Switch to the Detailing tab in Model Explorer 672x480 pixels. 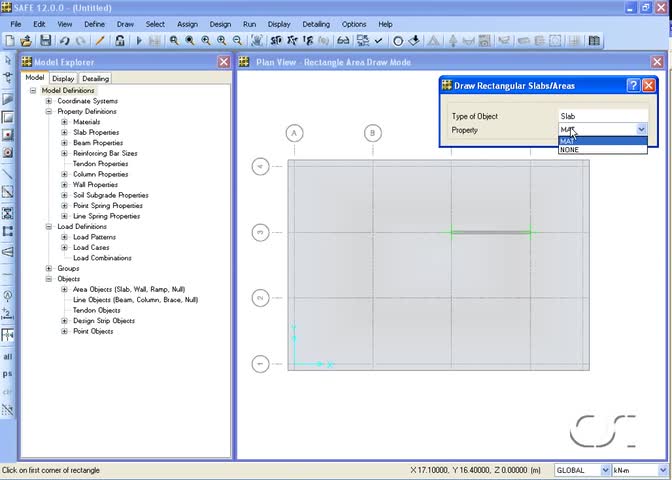(x=95, y=78)
